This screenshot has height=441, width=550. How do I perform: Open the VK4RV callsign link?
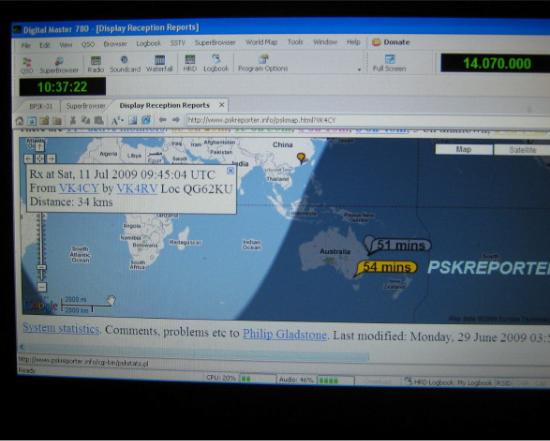[x=137, y=188]
